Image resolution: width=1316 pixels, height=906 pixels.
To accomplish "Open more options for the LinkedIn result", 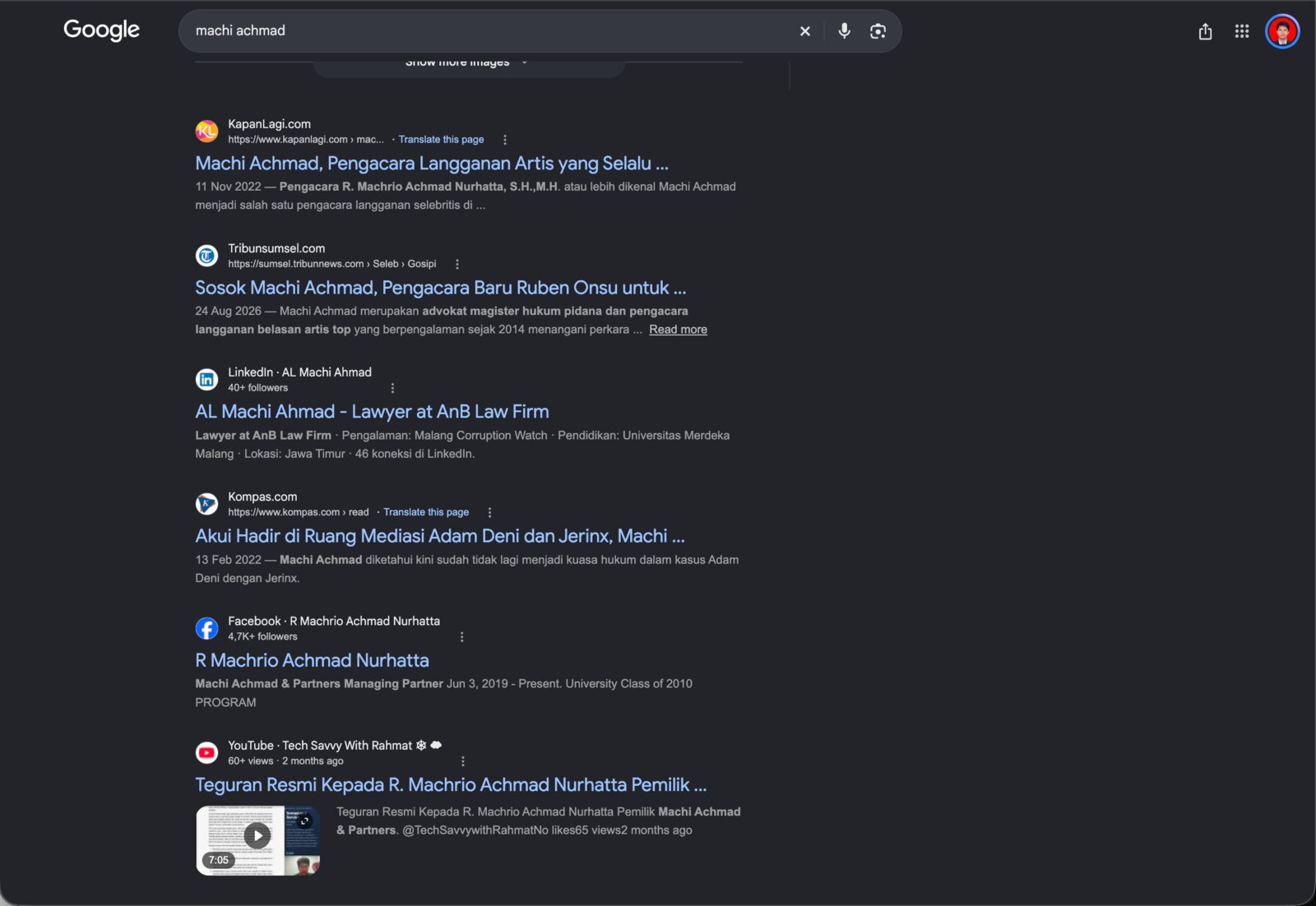I will pyautogui.click(x=392, y=388).
